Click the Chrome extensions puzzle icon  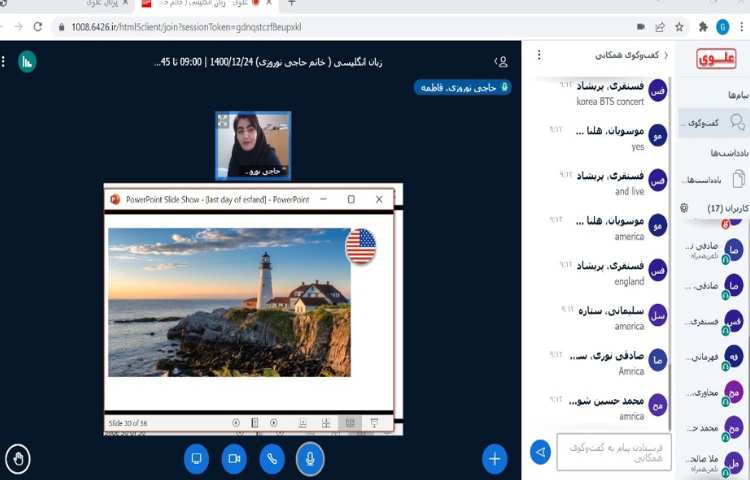pos(703,27)
